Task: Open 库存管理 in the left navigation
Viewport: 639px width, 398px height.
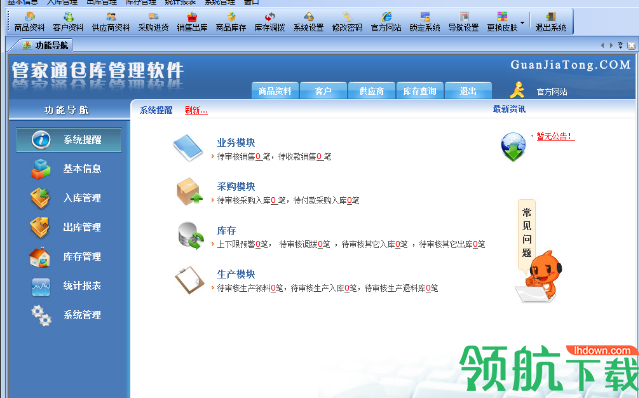Action: (66, 257)
